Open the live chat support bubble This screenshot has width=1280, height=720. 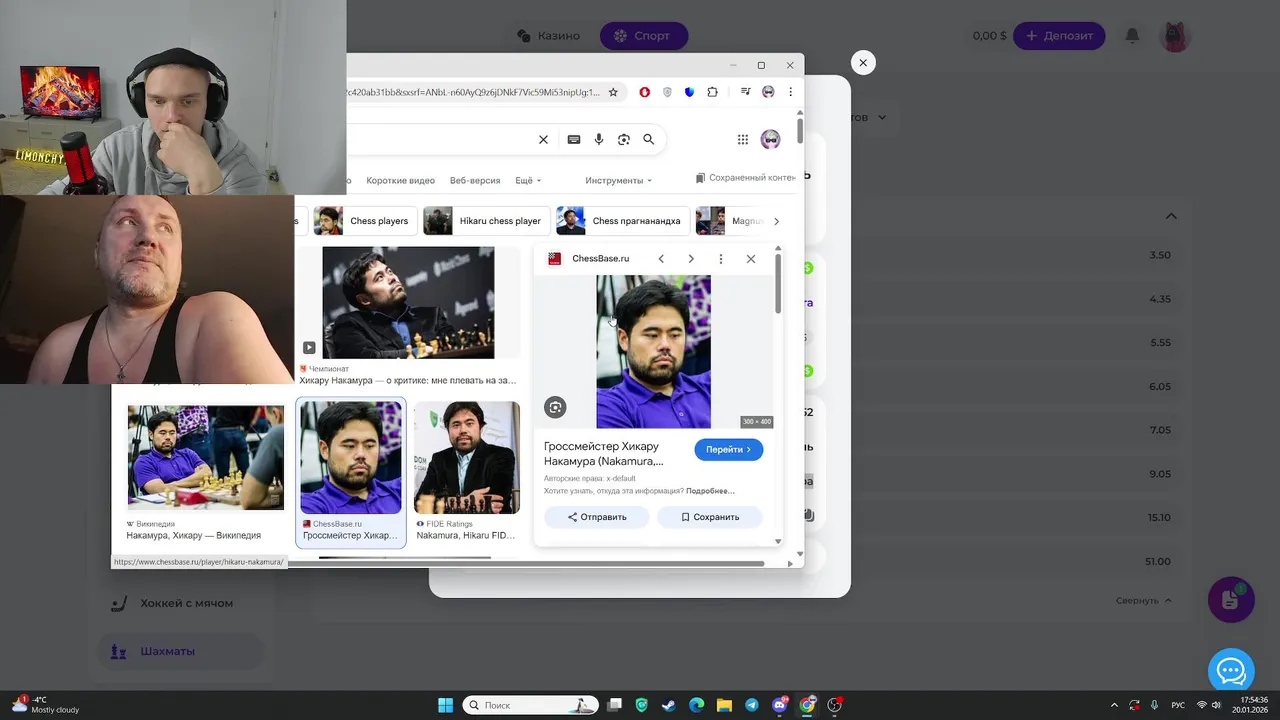(x=1231, y=670)
